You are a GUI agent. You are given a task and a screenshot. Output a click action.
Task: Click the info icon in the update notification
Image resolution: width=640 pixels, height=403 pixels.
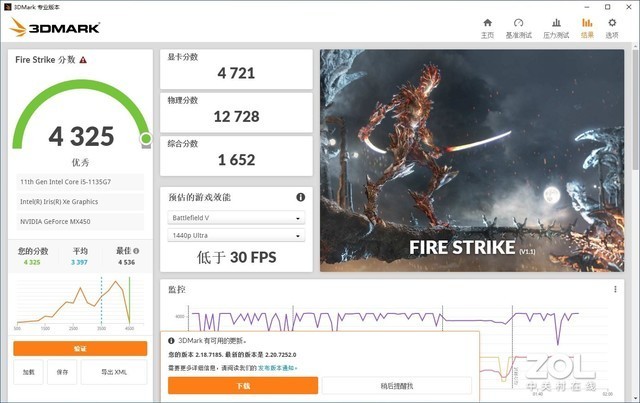pyautogui.click(x=171, y=341)
